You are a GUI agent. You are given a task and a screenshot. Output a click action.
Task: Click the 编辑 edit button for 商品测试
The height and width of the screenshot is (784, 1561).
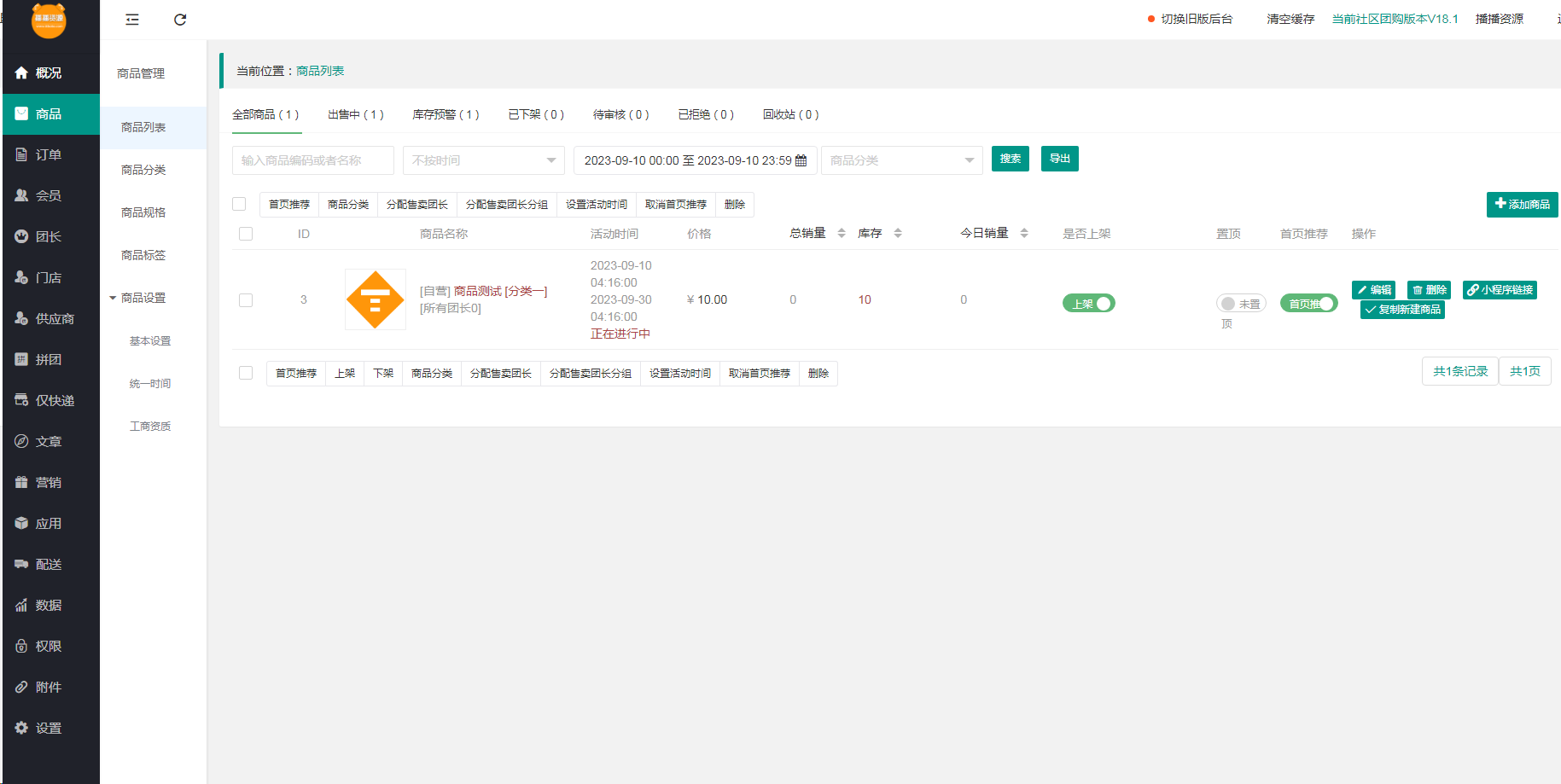pos(1374,290)
